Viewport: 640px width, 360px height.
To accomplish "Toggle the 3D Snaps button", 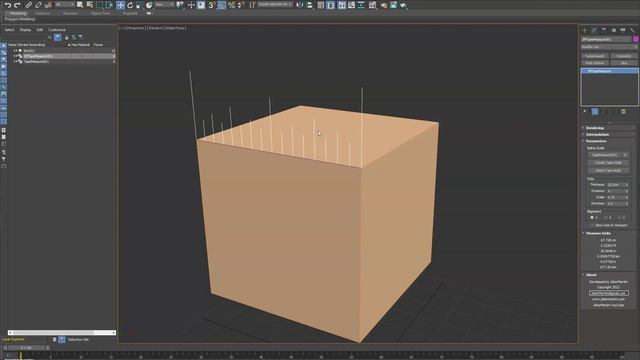I will point(212,5).
